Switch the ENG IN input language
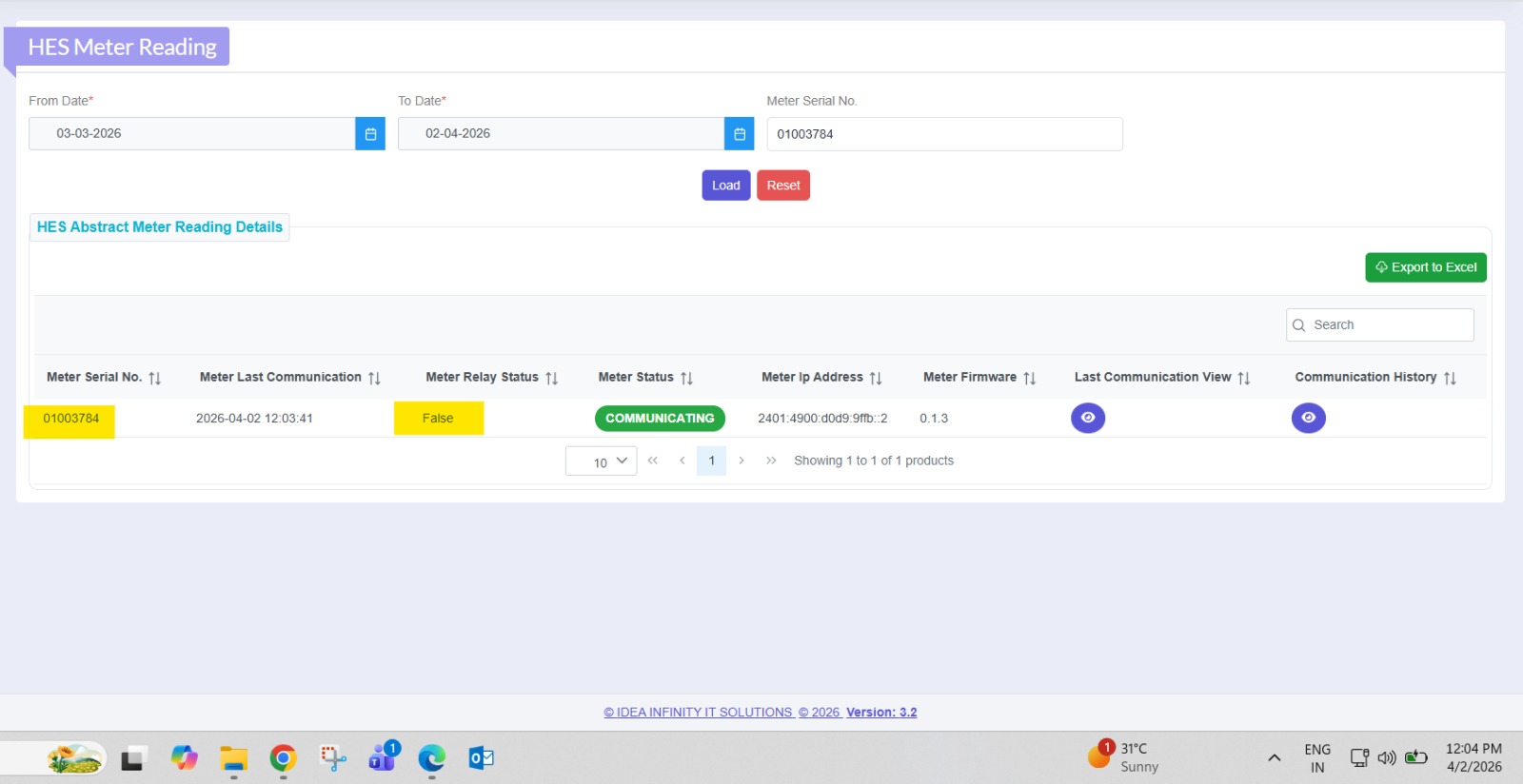This screenshot has width=1523, height=784. [x=1317, y=758]
